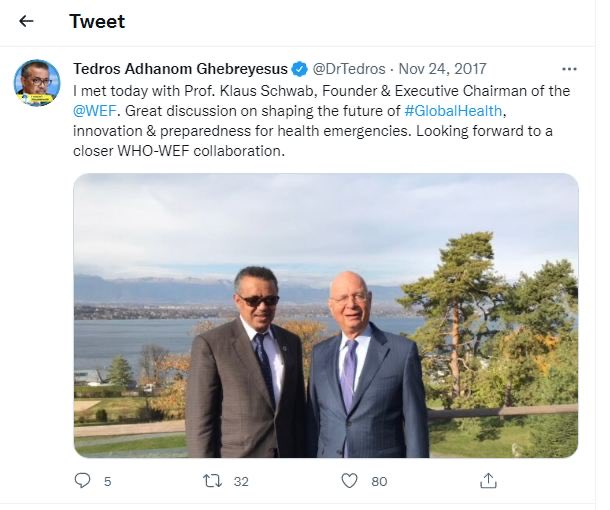This screenshot has width=610, height=510.
Task: Click the reply count 5
Action: click(x=107, y=482)
